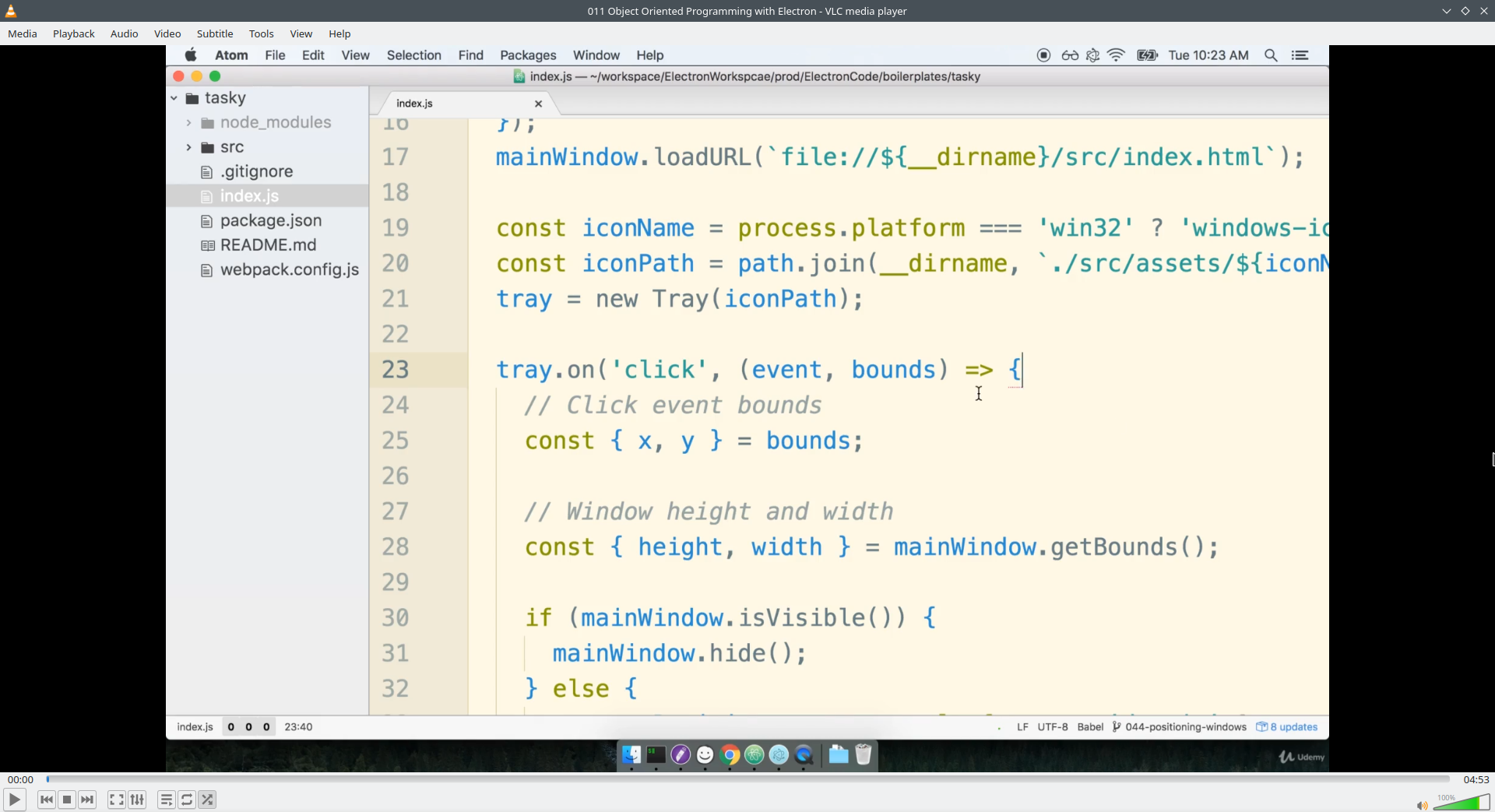Click the glasses icon in the macOS menu bar

click(x=1070, y=55)
